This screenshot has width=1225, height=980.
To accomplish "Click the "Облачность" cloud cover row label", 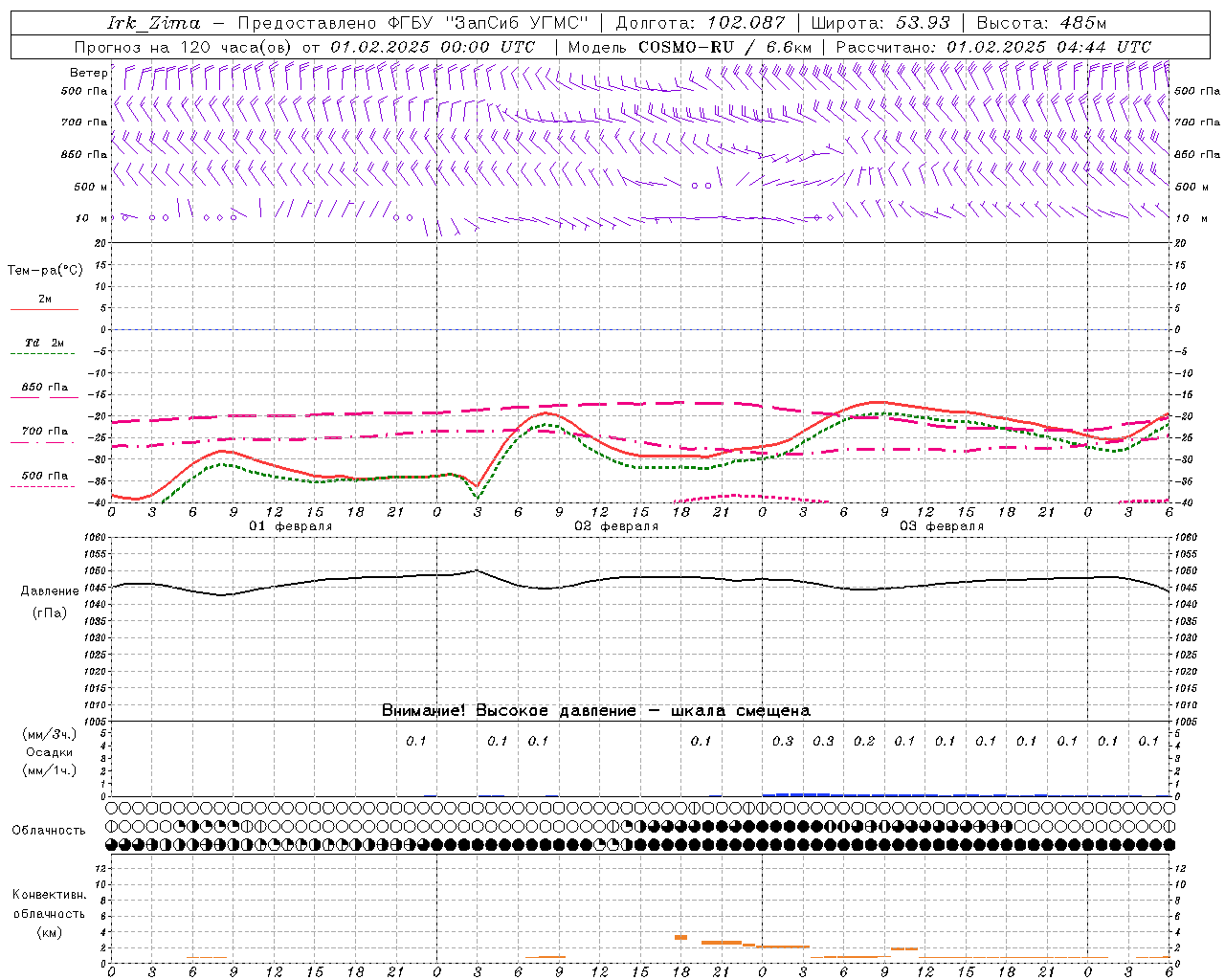I will pos(49,831).
